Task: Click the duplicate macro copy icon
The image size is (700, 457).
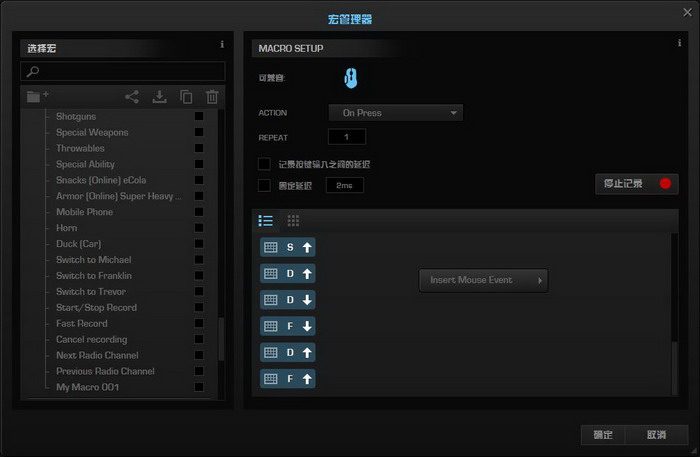Action: 186,97
